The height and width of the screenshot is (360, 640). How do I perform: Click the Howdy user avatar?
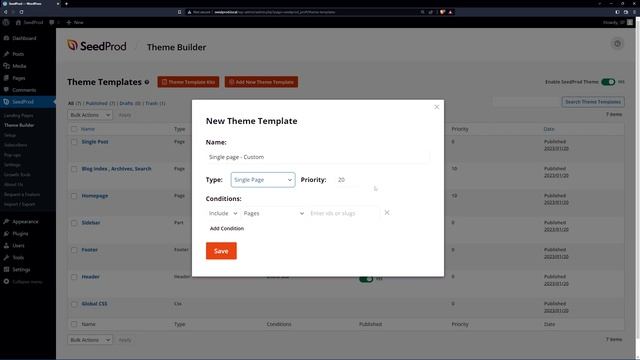coord(630,22)
